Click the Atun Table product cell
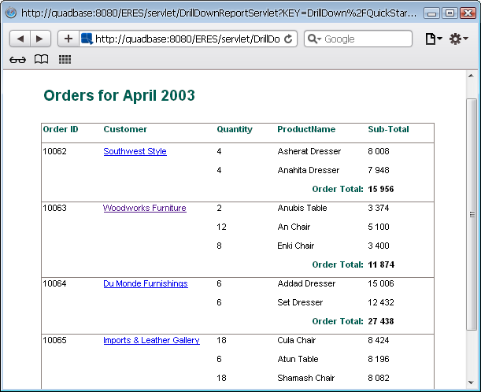The width and height of the screenshot is (481, 392). click(x=298, y=359)
